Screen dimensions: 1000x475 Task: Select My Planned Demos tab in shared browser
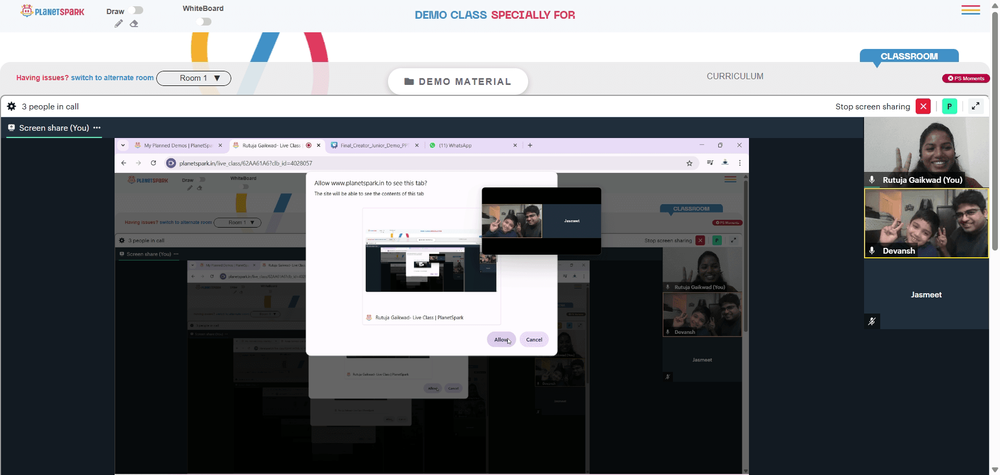(179, 145)
